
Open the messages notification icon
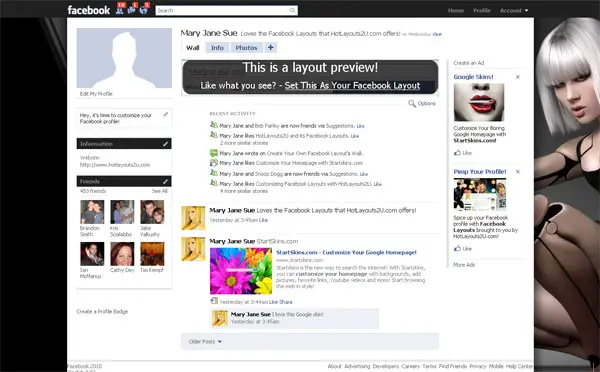[x=131, y=10]
